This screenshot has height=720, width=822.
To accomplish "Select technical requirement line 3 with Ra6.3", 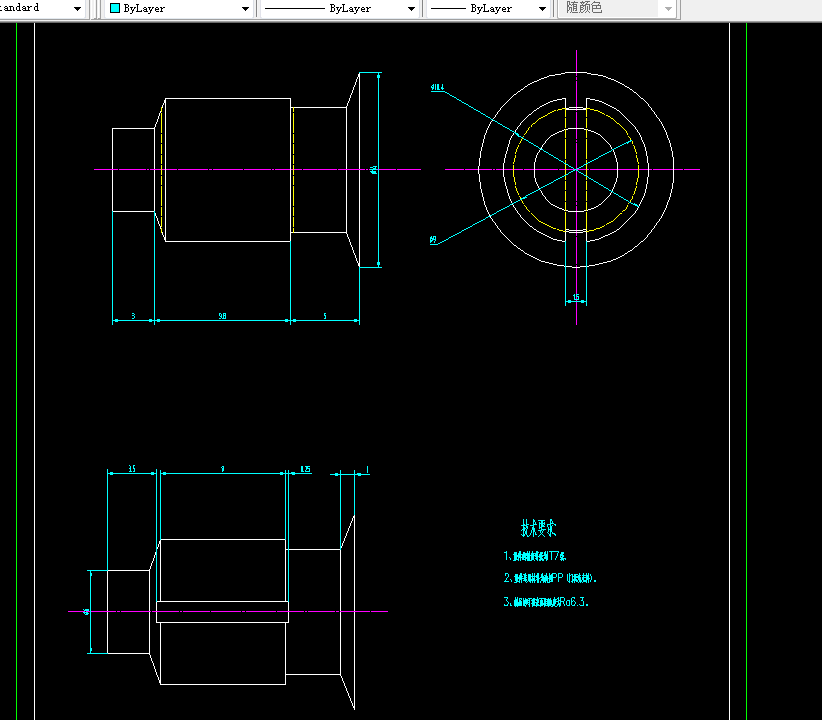I will pyautogui.click(x=546, y=602).
